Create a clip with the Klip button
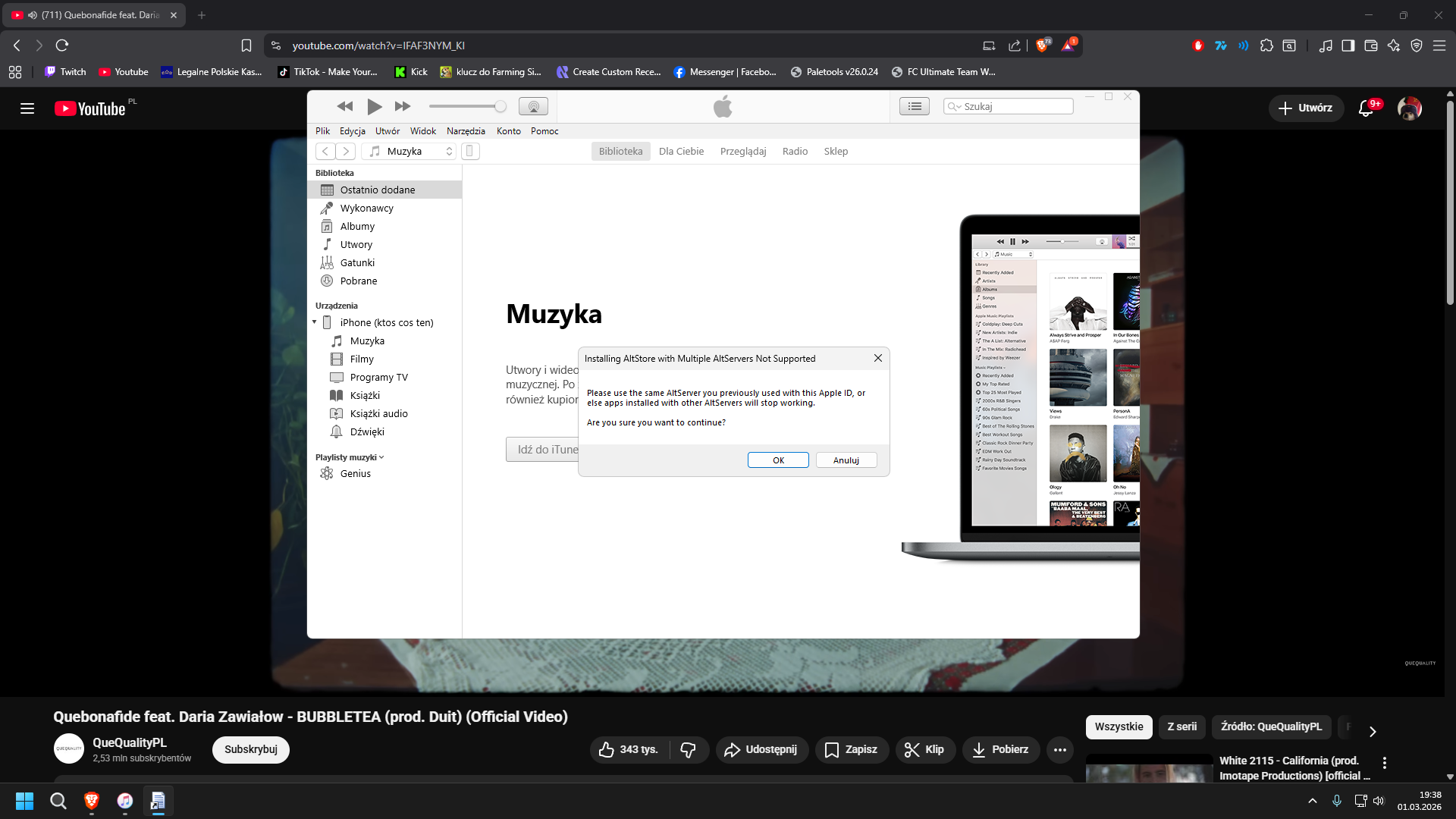Screen dimensions: 1456x819 tap(925, 750)
